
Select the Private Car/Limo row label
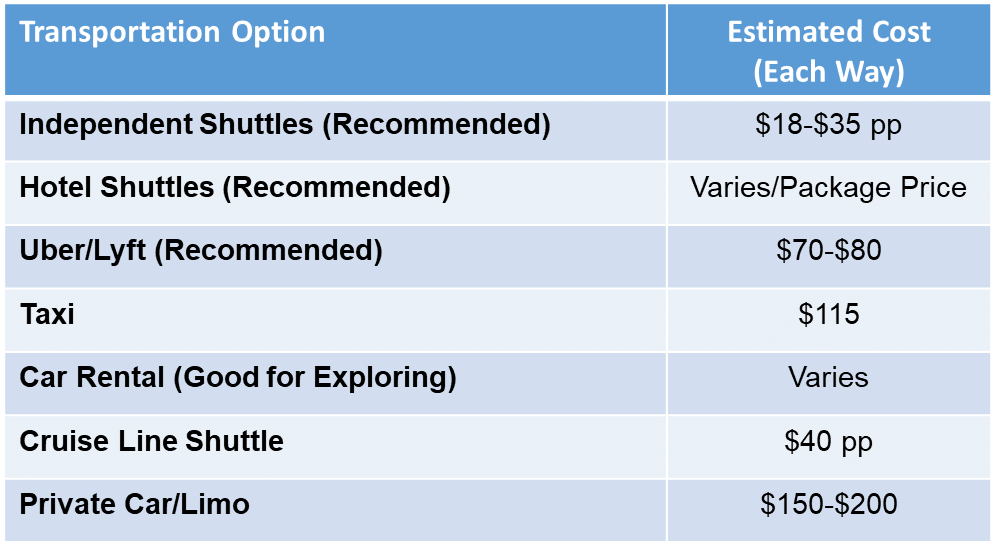pyautogui.click(x=134, y=504)
